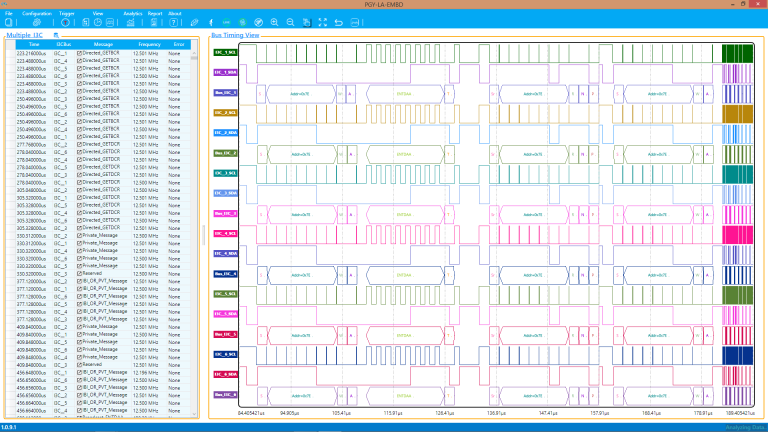Select the I3C_1_SDA channel label

pyautogui.click(x=225, y=72)
